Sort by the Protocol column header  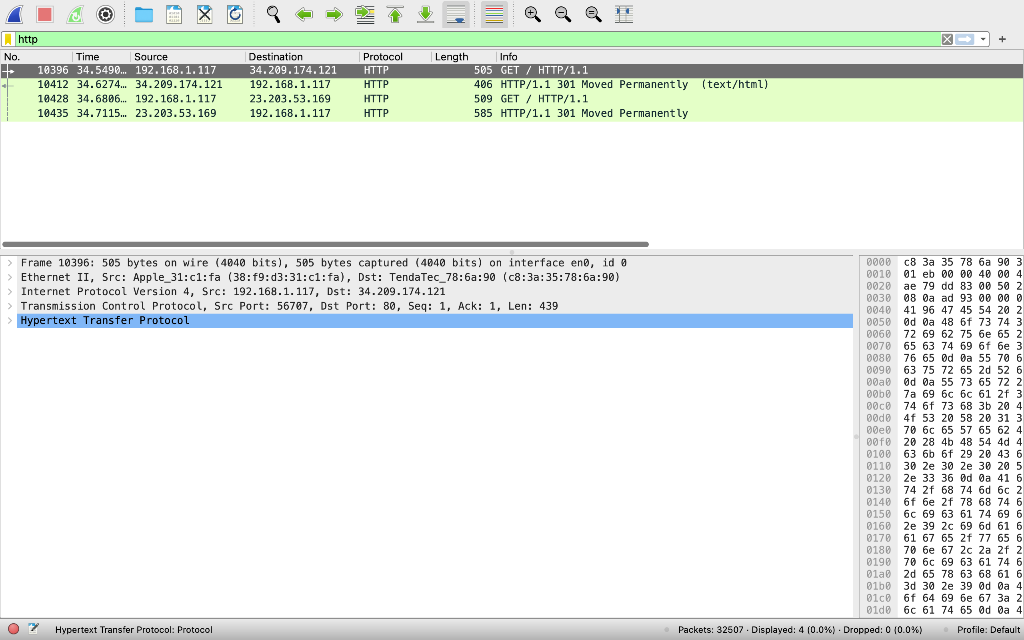tap(395, 57)
